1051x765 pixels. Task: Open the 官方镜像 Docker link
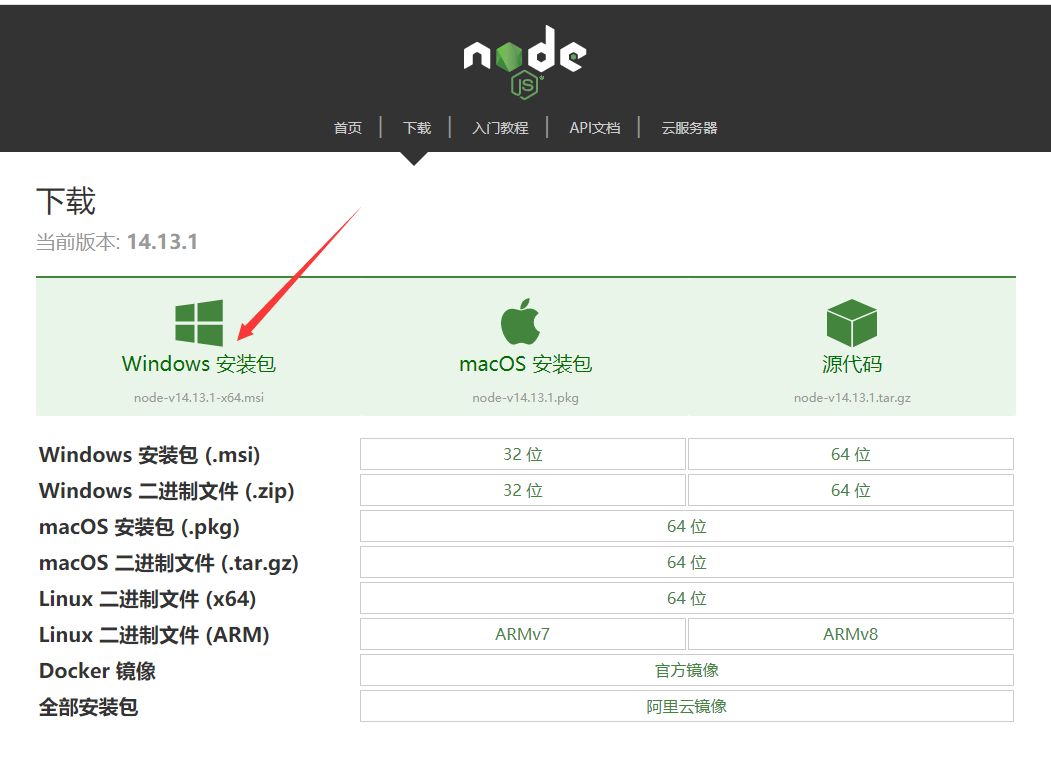click(x=687, y=670)
